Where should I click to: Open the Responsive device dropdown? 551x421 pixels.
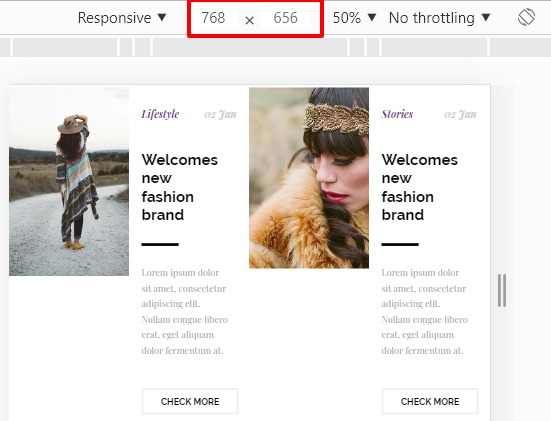tap(122, 18)
